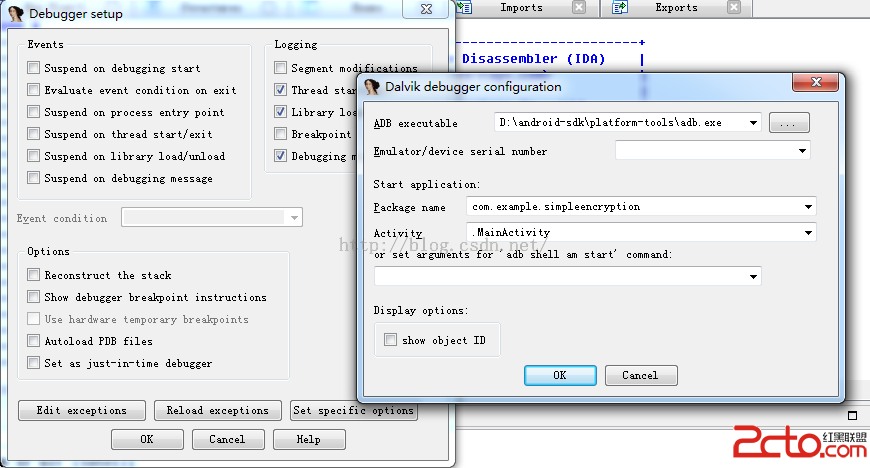Uncheck Thread start logging checkbox
Viewport: 870px width, 468px height.
pyautogui.click(x=280, y=89)
